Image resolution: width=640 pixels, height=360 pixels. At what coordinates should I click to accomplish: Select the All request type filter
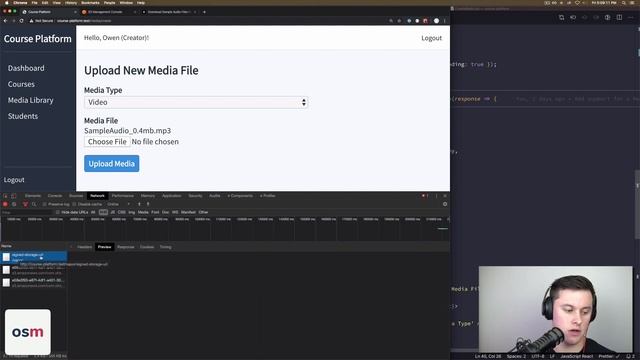pyautogui.click(x=93, y=212)
